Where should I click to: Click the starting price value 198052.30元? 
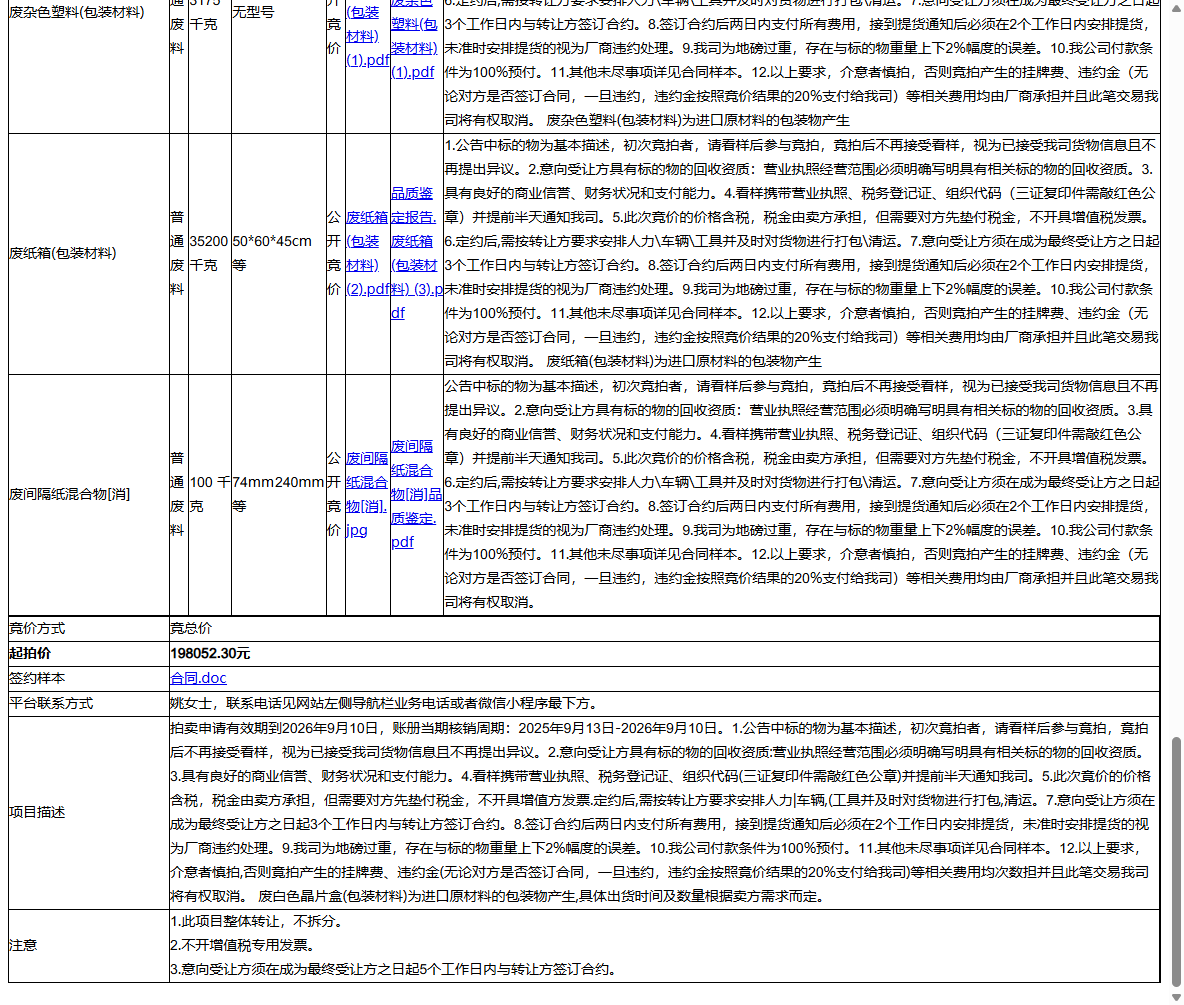tap(210, 653)
